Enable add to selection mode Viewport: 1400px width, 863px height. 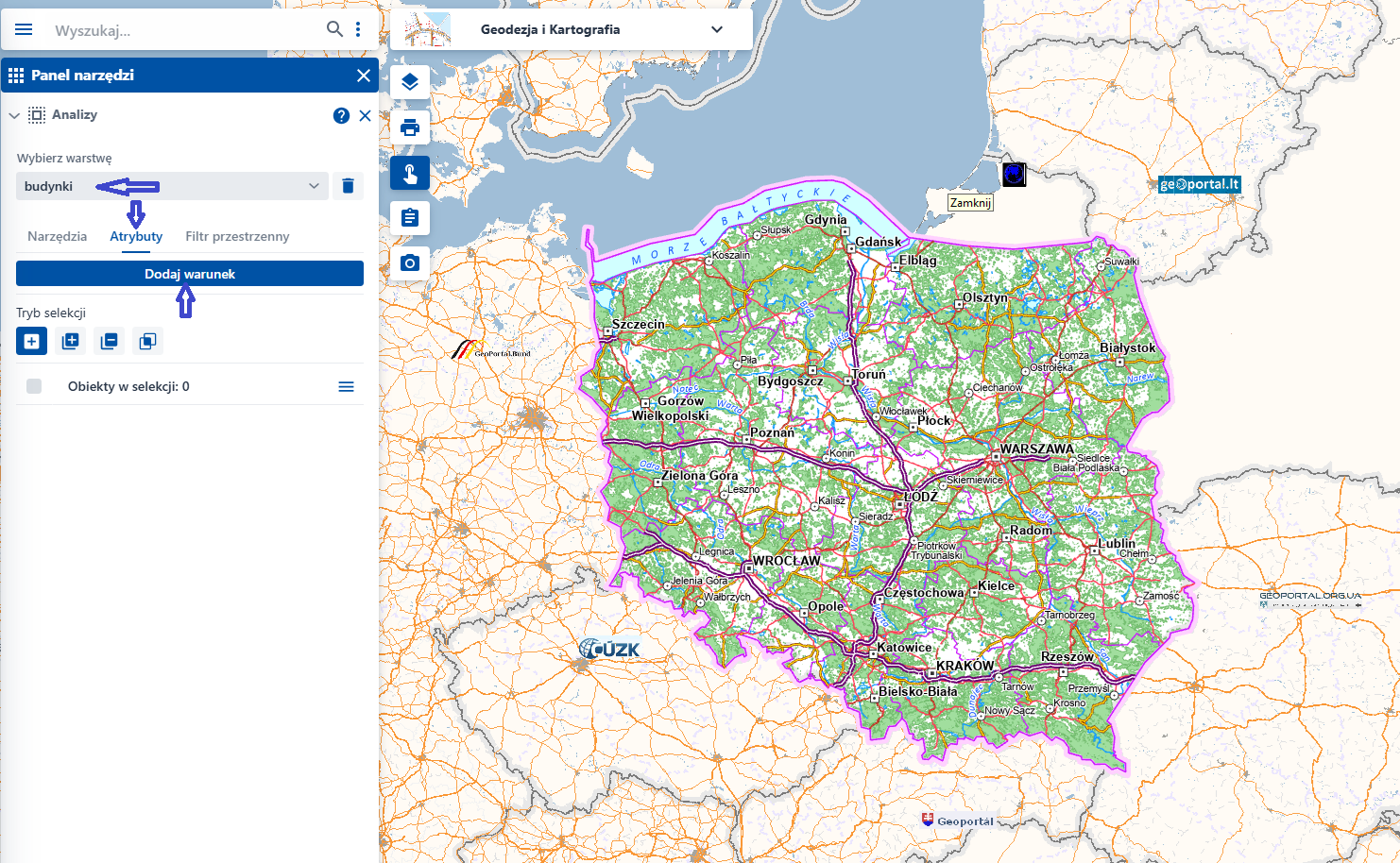[x=70, y=341]
